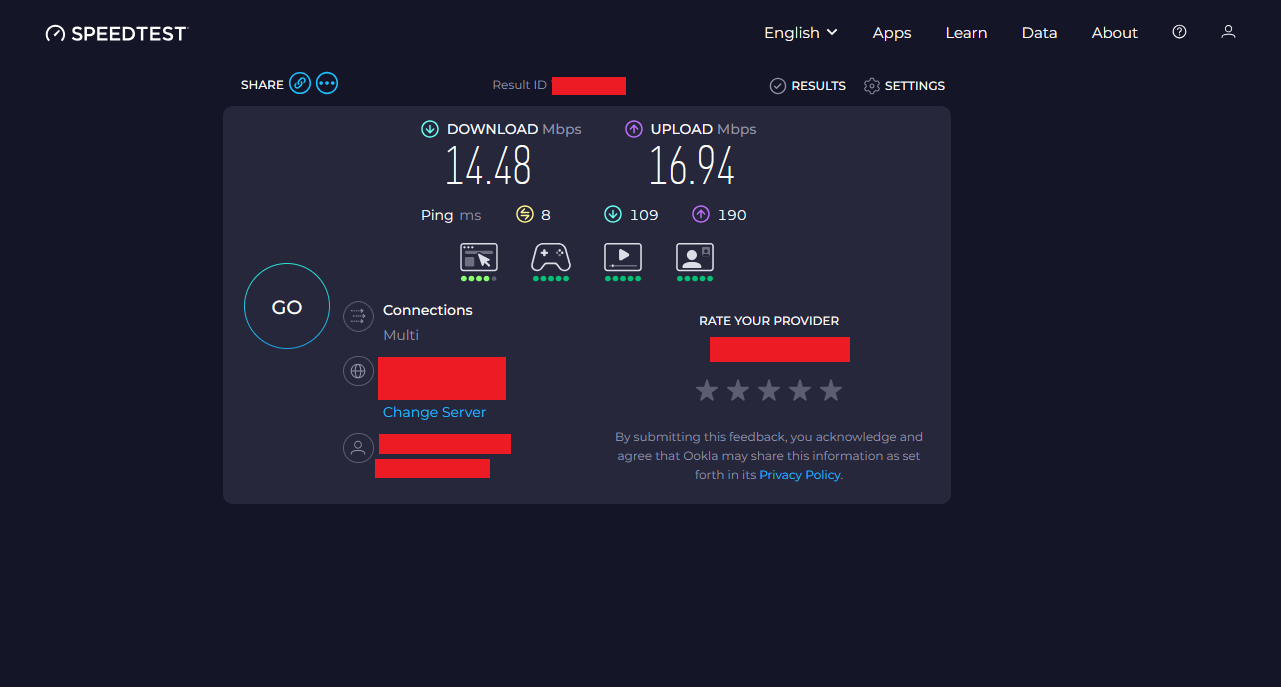Click the upload arrow icon
The height and width of the screenshot is (687, 1281).
coord(634,129)
